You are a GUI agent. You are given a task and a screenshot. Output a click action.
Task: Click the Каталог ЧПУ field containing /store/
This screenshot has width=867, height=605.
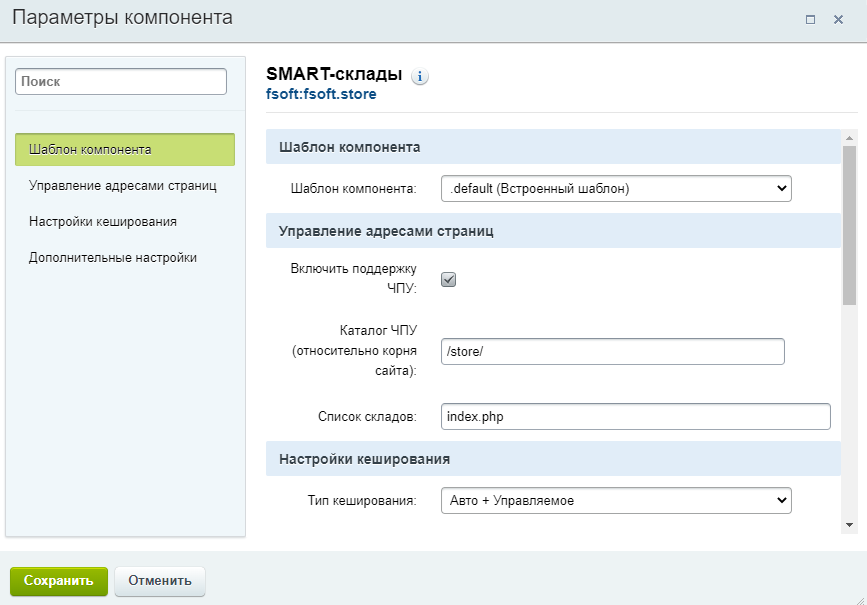click(612, 351)
